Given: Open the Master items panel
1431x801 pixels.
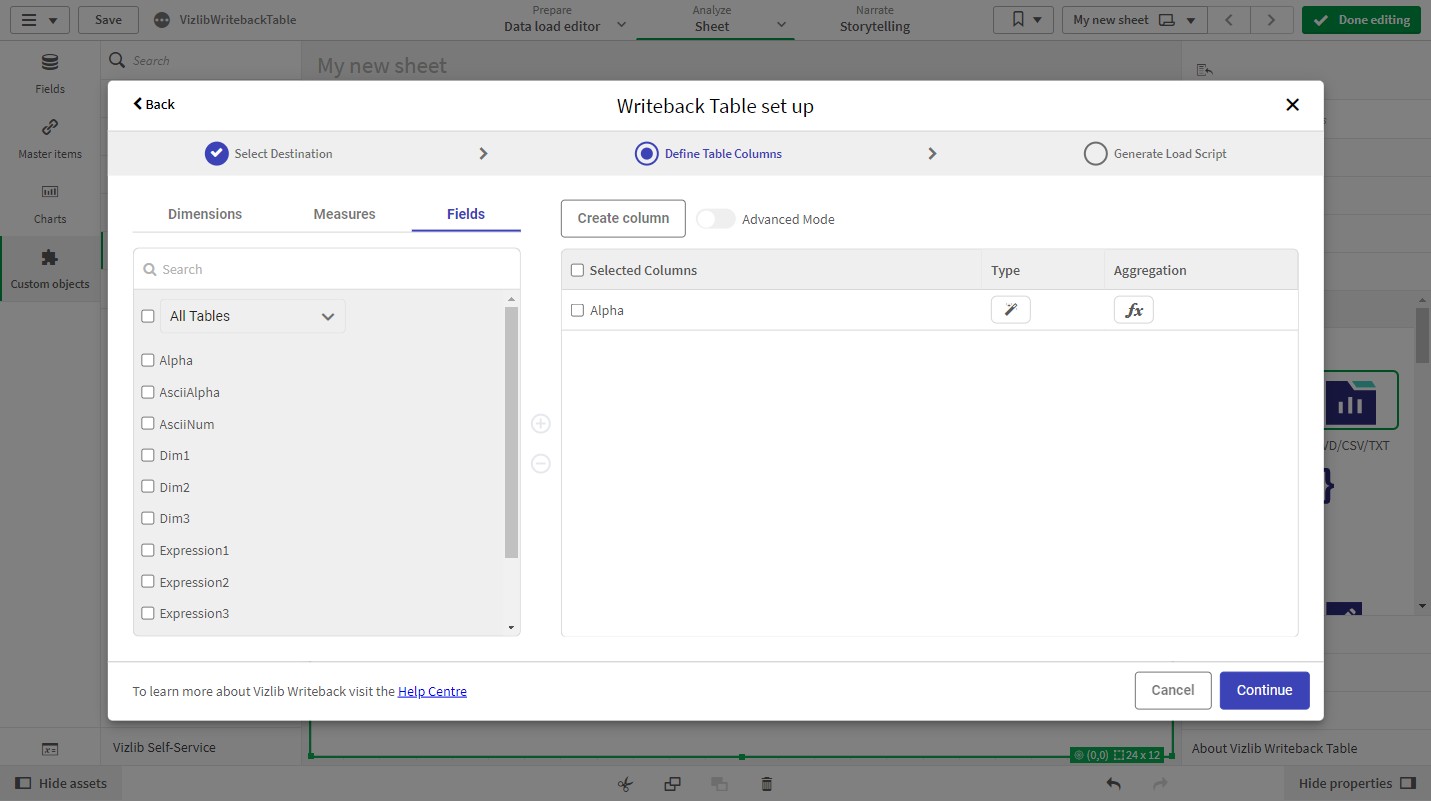Looking at the screenshot, I should point(50,138).
